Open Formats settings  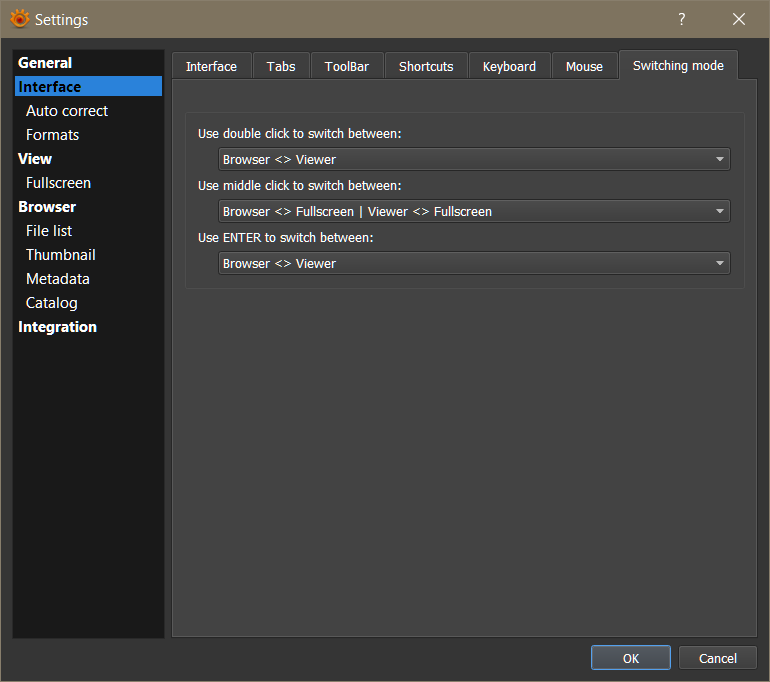click(53, 135)
